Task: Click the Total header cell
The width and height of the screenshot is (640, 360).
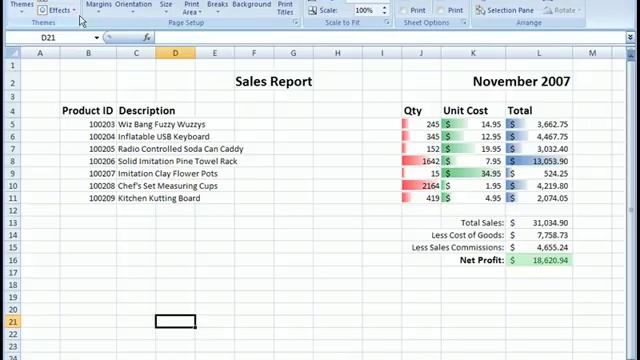Action: [539, 111]
